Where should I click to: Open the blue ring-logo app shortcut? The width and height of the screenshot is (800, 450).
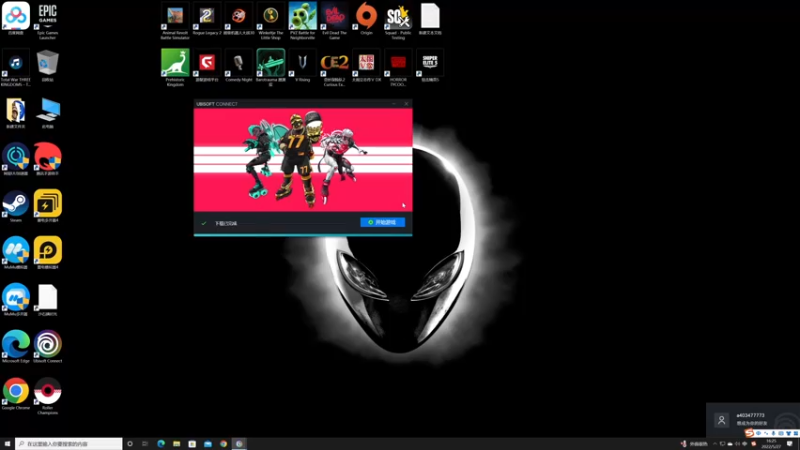16,159
